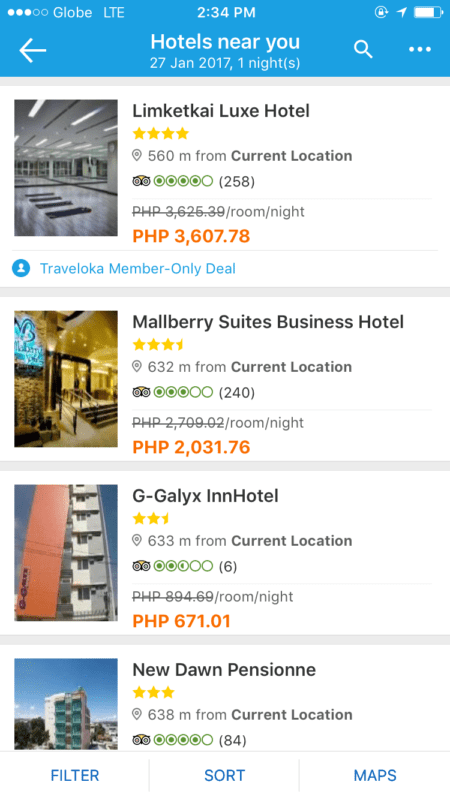This screenshot has width=450, height=800.
Task: Tap the back arrow icon
Action: coord(33,50)
